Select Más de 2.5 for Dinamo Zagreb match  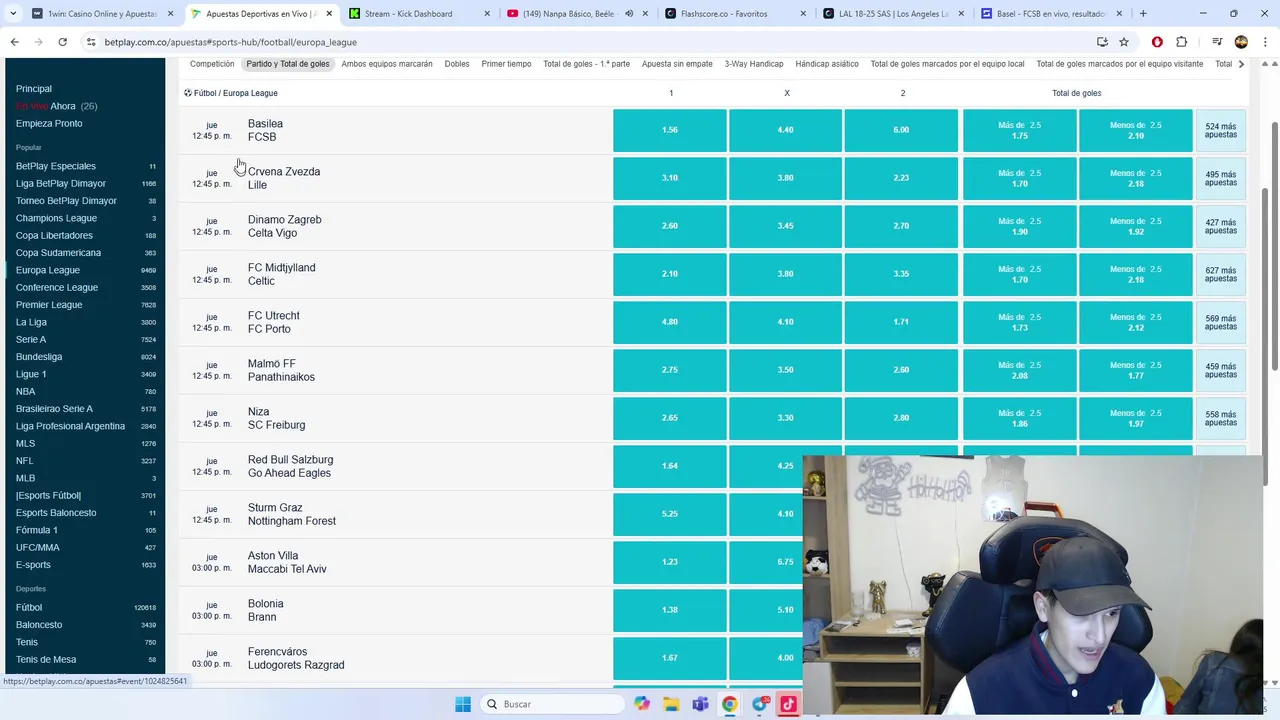coord(1020,226)
